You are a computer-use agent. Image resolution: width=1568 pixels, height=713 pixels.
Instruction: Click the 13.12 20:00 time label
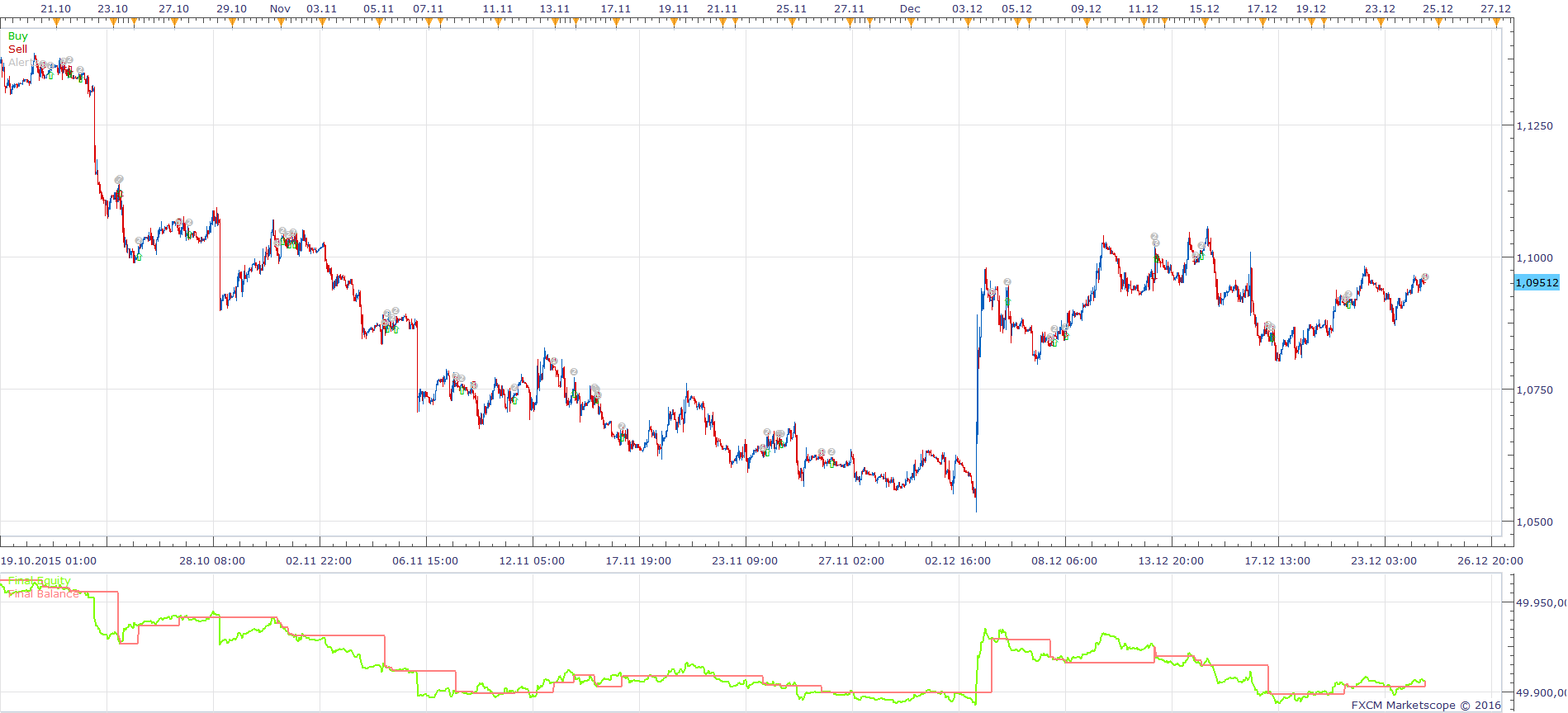tap(1171, 561)
